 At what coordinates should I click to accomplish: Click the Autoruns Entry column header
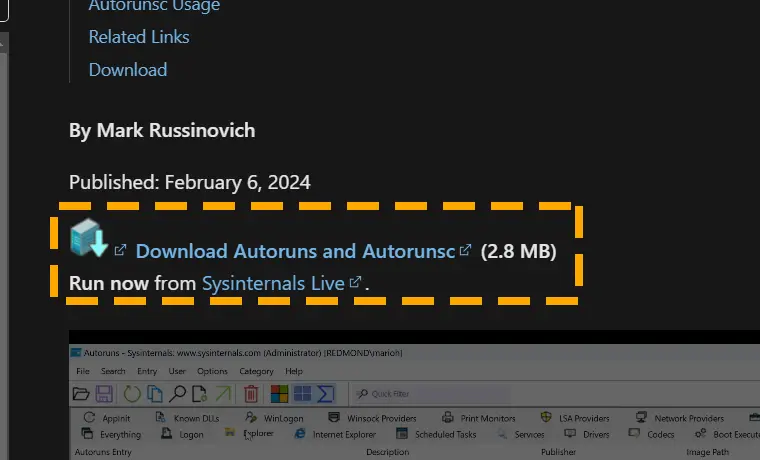pyautogui.click(x=103, y=452)
